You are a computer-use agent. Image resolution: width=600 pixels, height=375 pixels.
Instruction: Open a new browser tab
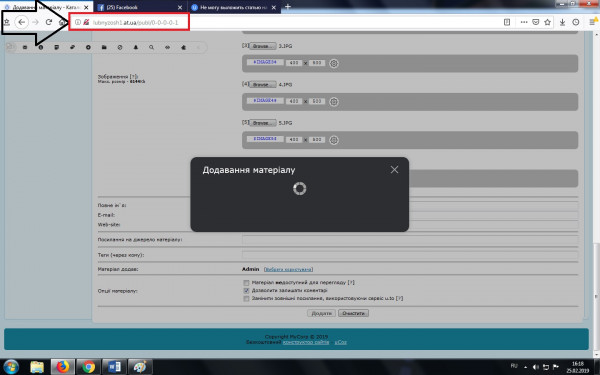[288, 7]
